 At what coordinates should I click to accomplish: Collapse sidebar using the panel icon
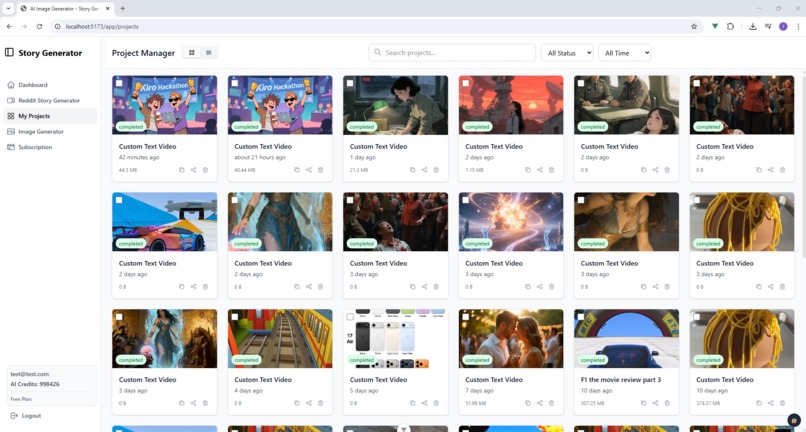(9, 52)
